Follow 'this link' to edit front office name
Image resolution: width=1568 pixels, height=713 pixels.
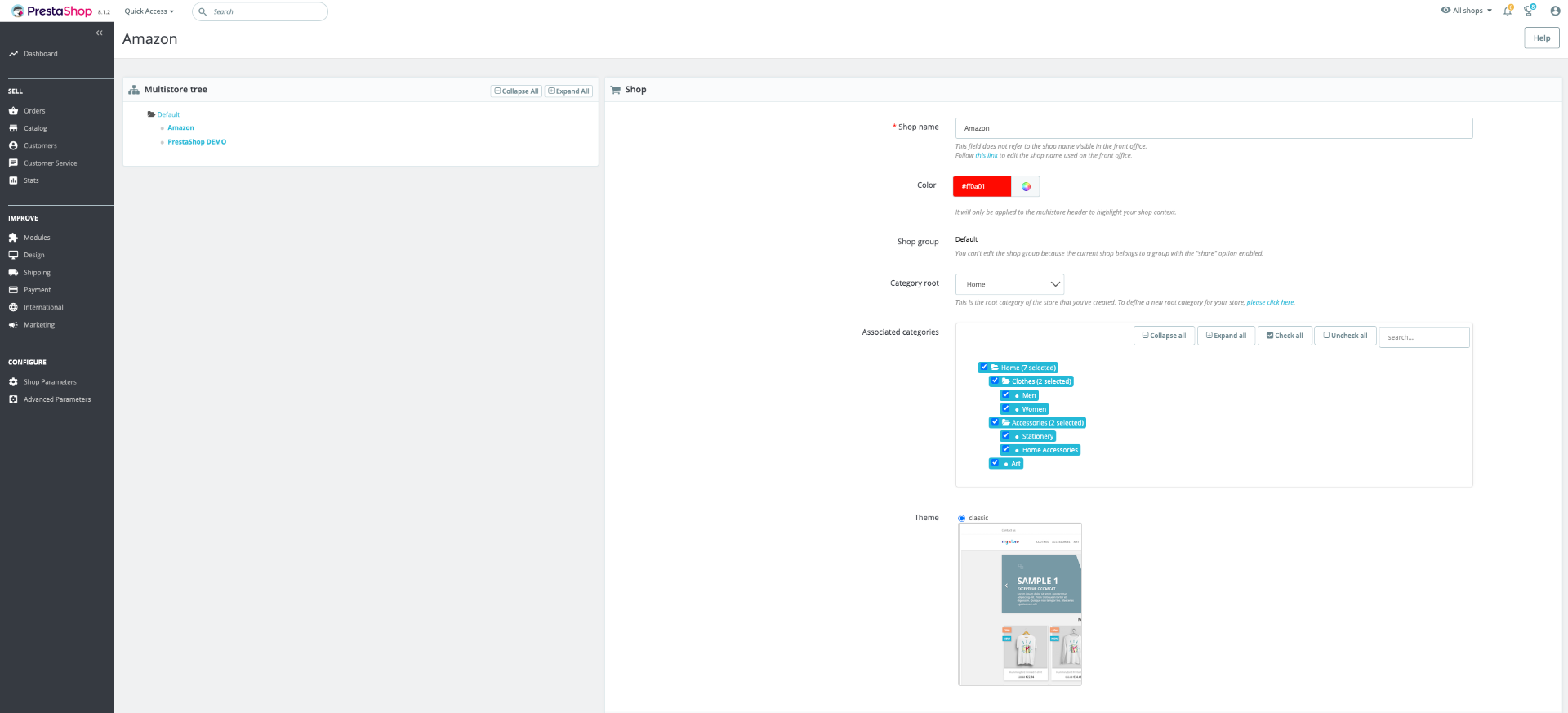point(987,155)
